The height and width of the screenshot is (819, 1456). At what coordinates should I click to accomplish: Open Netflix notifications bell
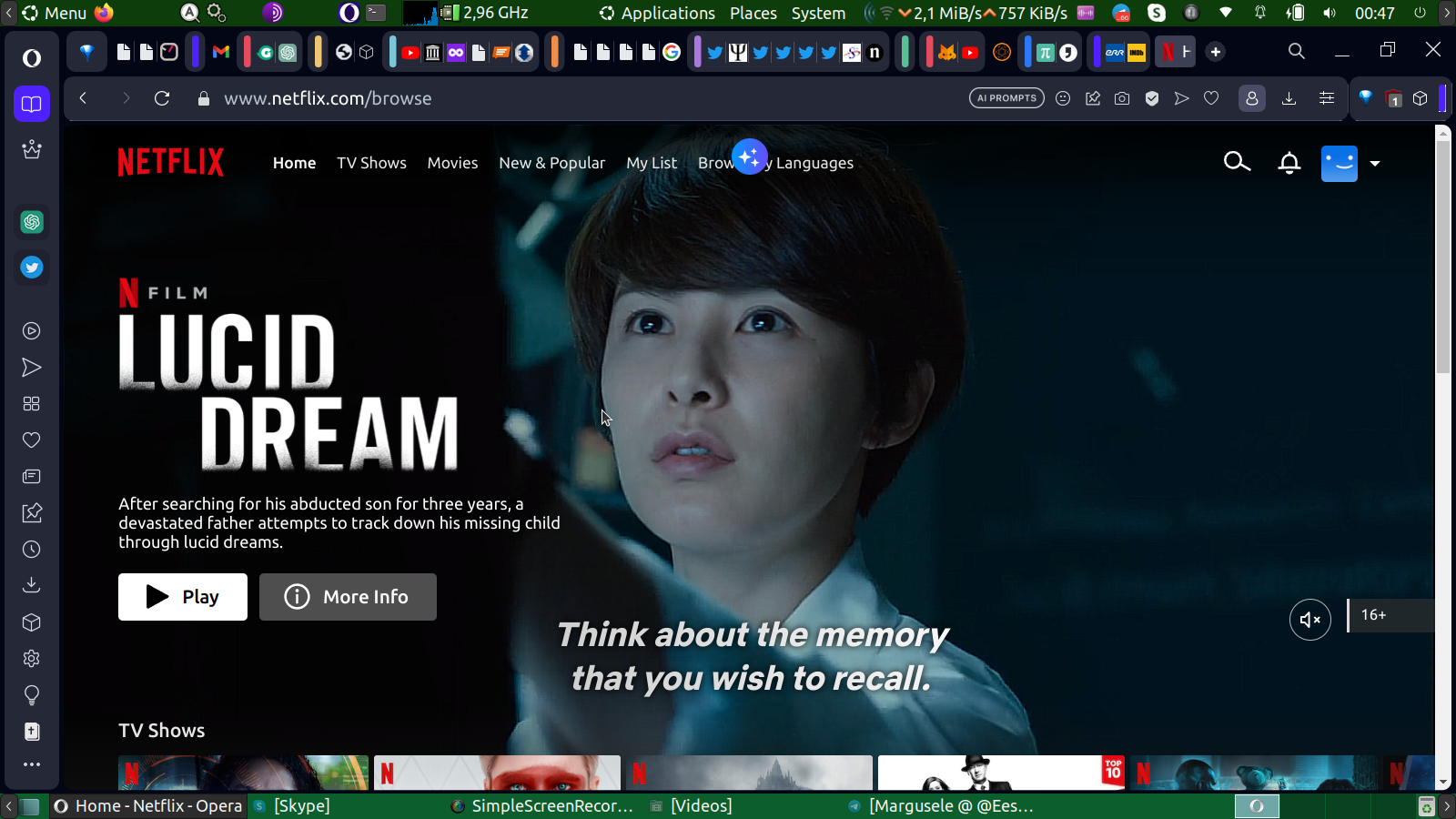pos(1289,163)
